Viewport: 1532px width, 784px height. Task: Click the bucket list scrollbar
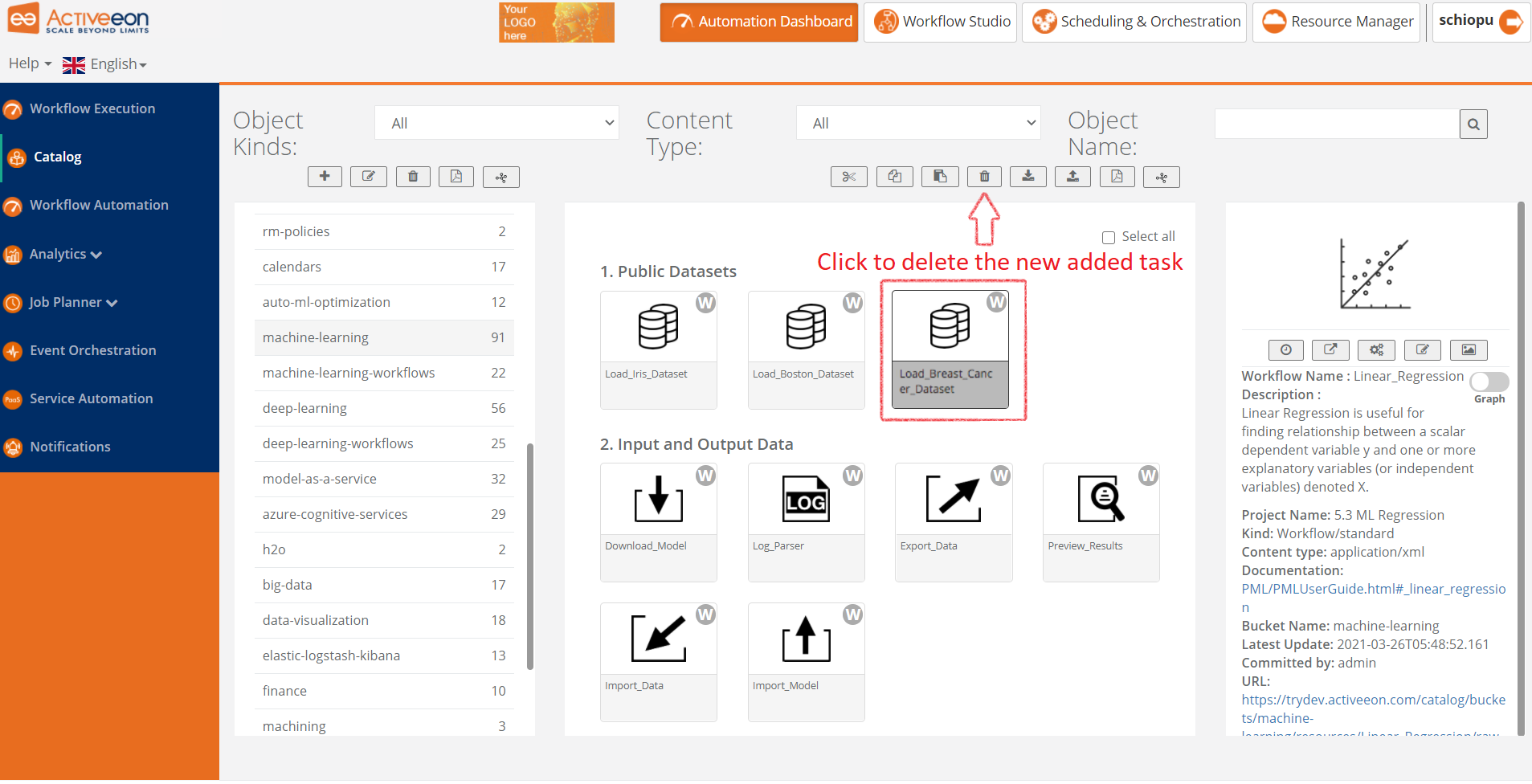(x=529, y=556)
